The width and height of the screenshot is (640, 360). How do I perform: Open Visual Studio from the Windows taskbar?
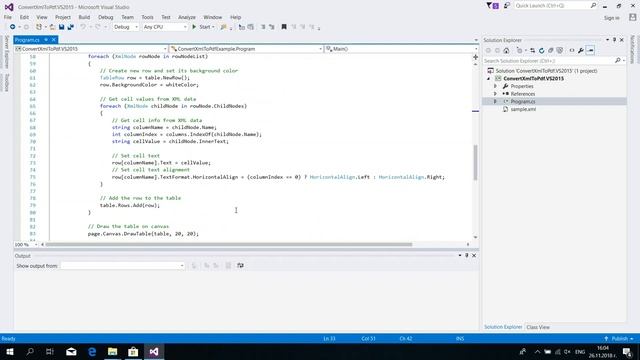tap(153, 351)
